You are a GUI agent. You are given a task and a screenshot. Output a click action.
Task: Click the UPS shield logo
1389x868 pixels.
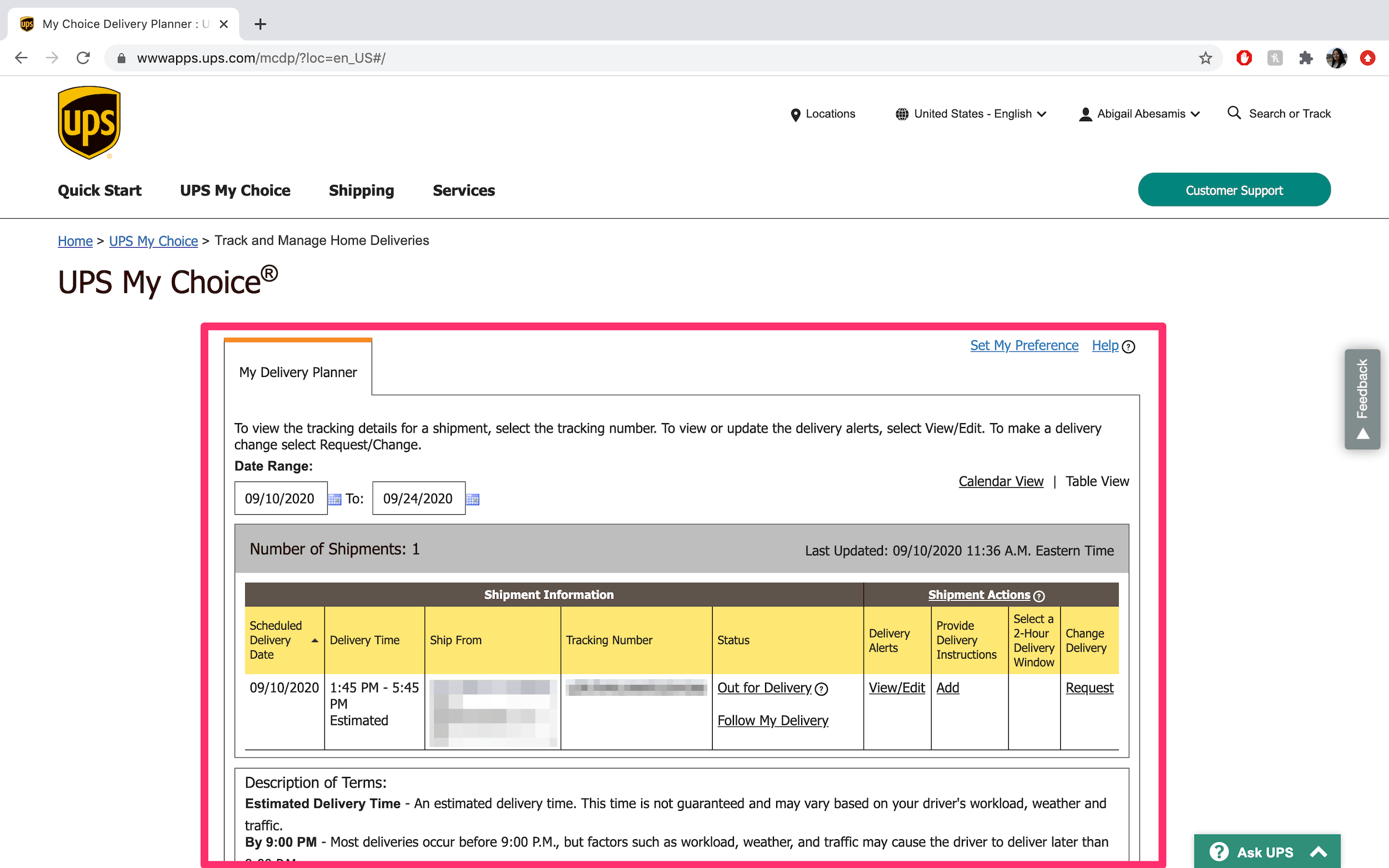click(89, 122)
